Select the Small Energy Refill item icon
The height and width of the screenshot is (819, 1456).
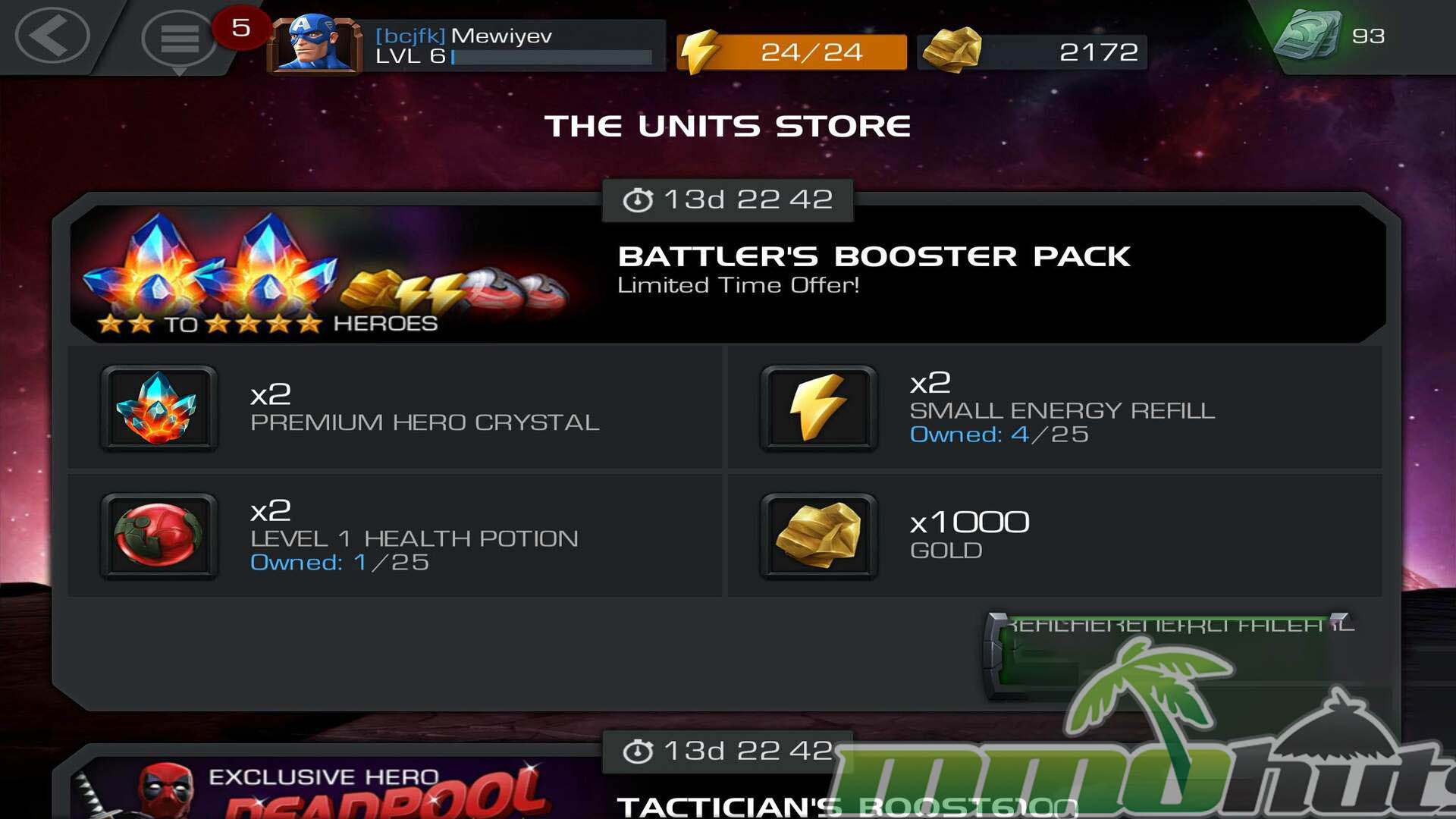point(819,409)
